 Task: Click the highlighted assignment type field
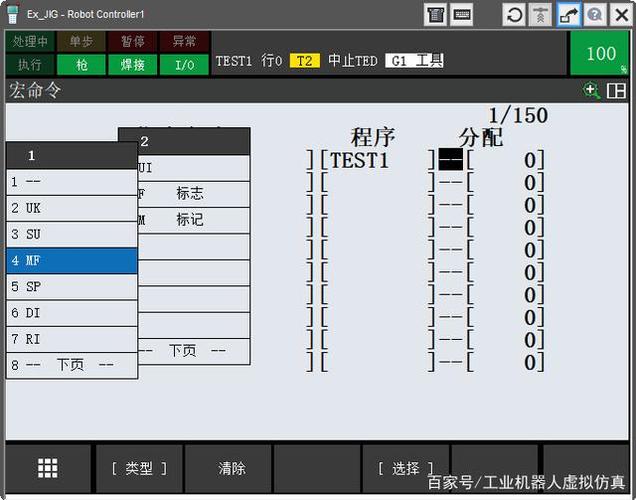451,159
